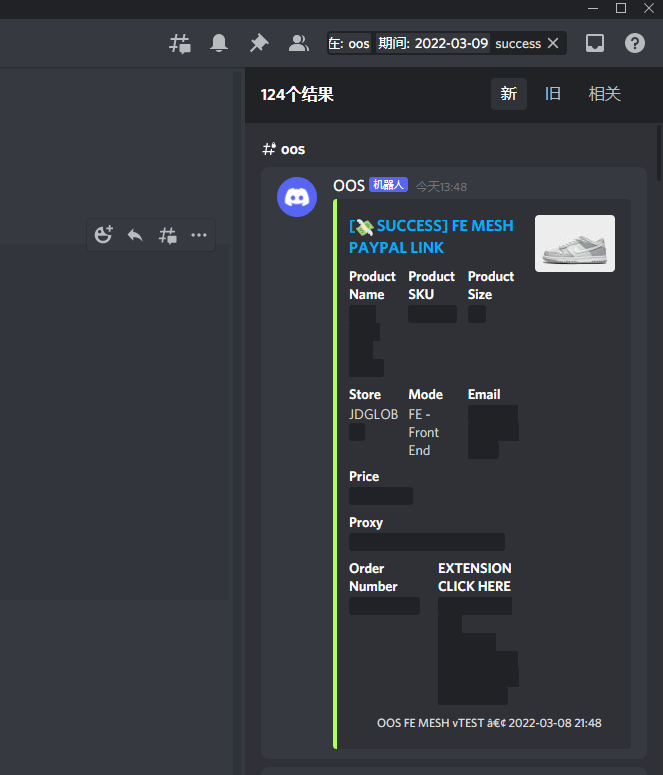The image size is (663, 775).
Task: Sort results by 新 tab
Action: [509, 94]
